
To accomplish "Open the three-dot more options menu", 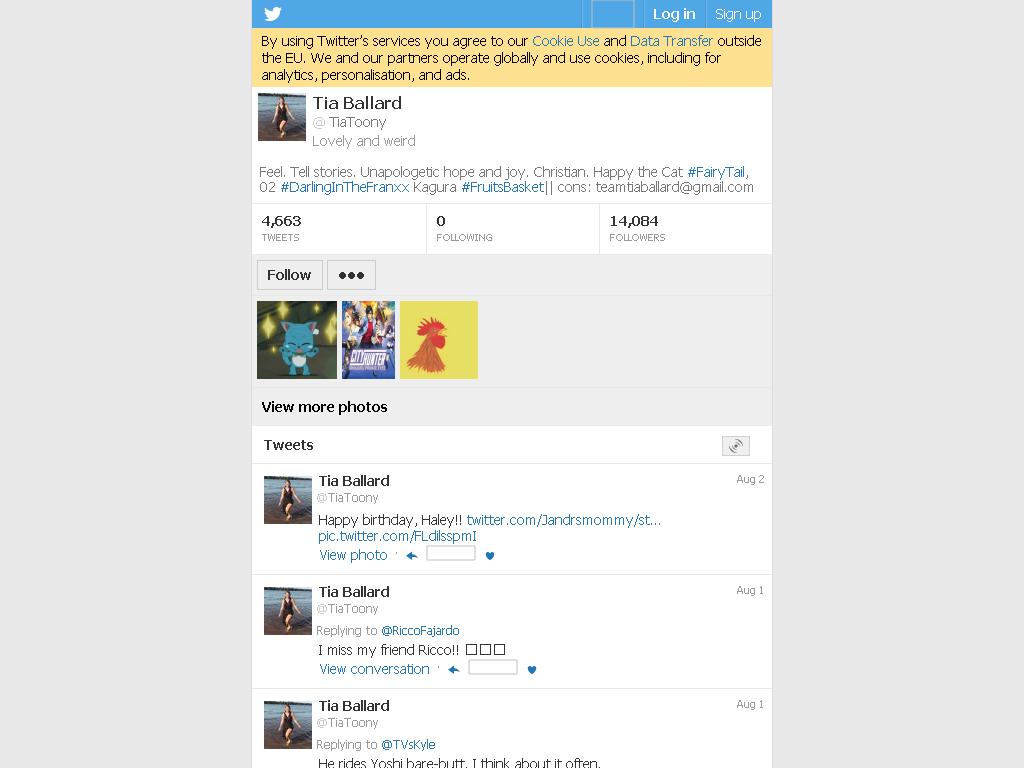I will point(351,275).
